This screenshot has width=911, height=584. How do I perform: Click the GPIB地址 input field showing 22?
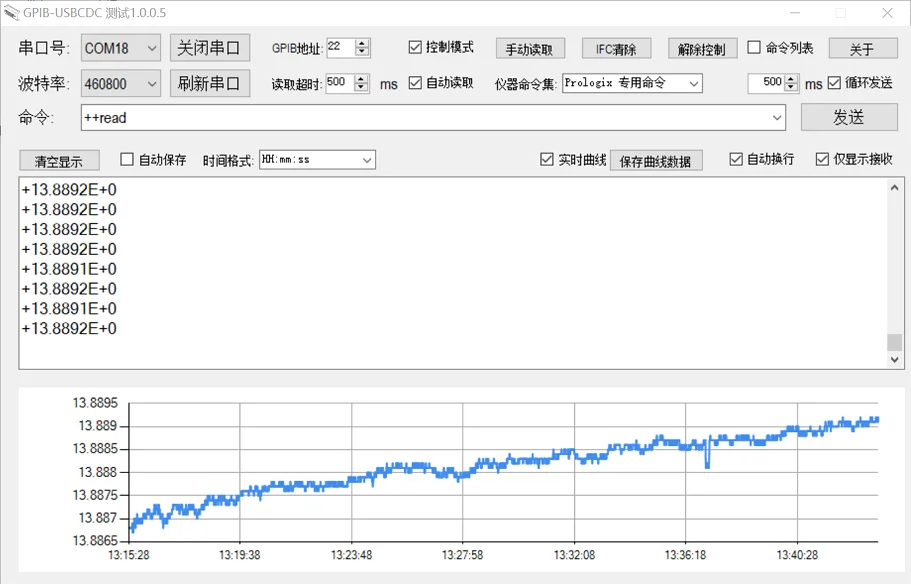point(340,47)
